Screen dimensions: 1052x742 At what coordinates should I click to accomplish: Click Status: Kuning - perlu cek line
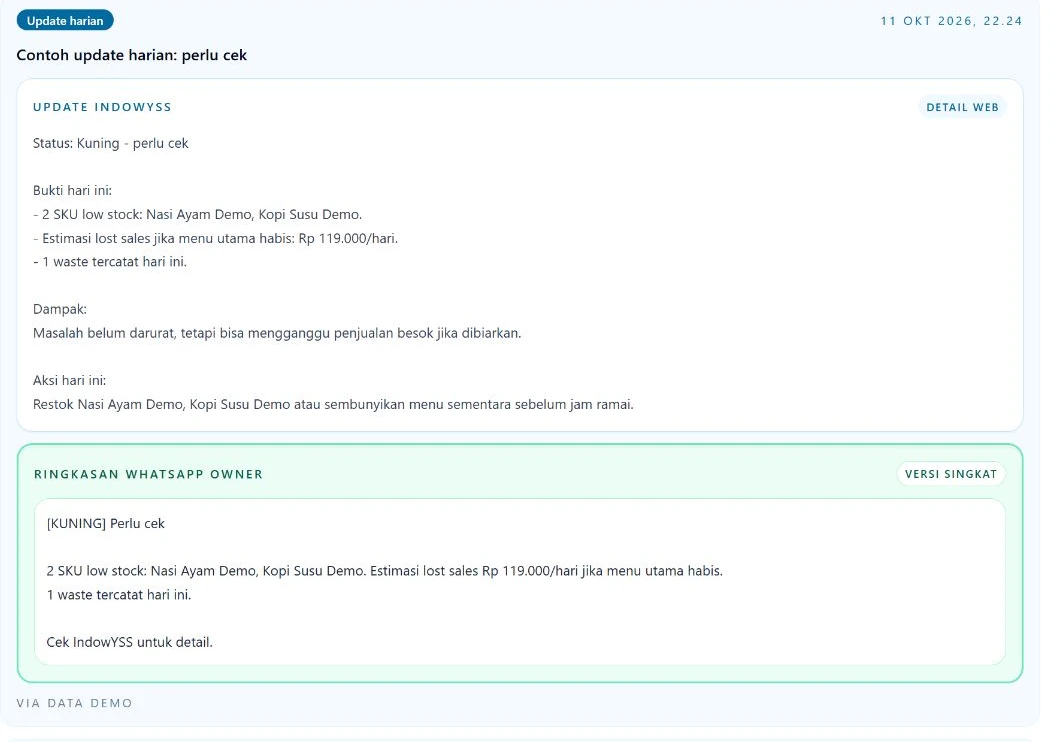pos(111,143)
